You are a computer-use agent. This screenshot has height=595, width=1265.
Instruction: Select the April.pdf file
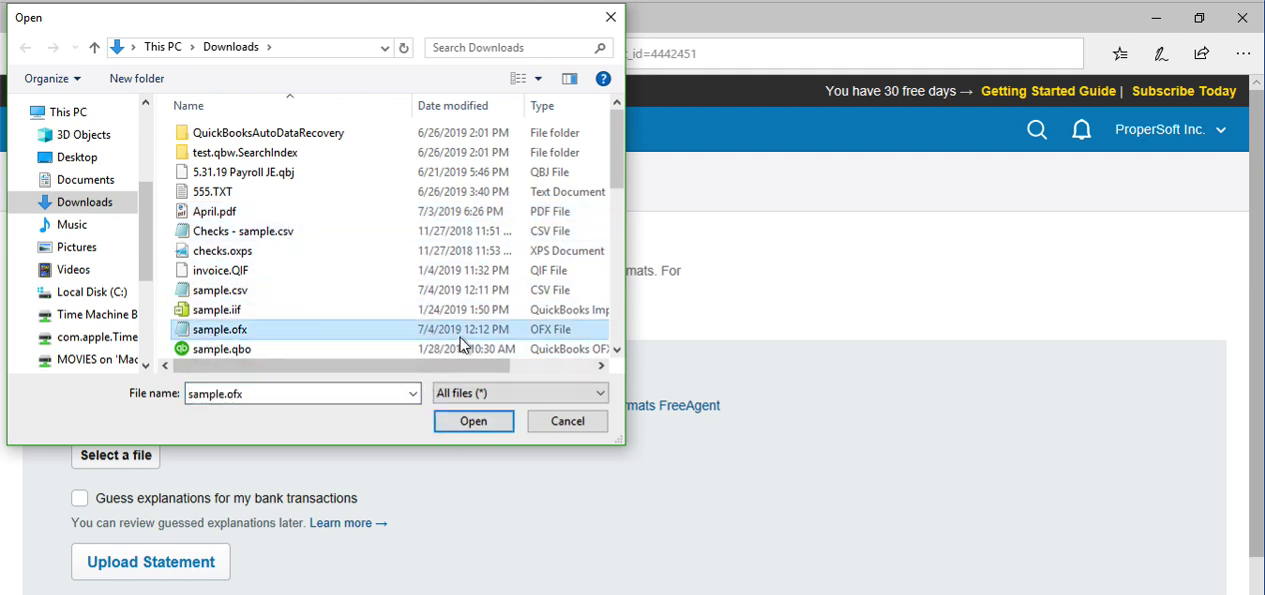click(390, 211)
